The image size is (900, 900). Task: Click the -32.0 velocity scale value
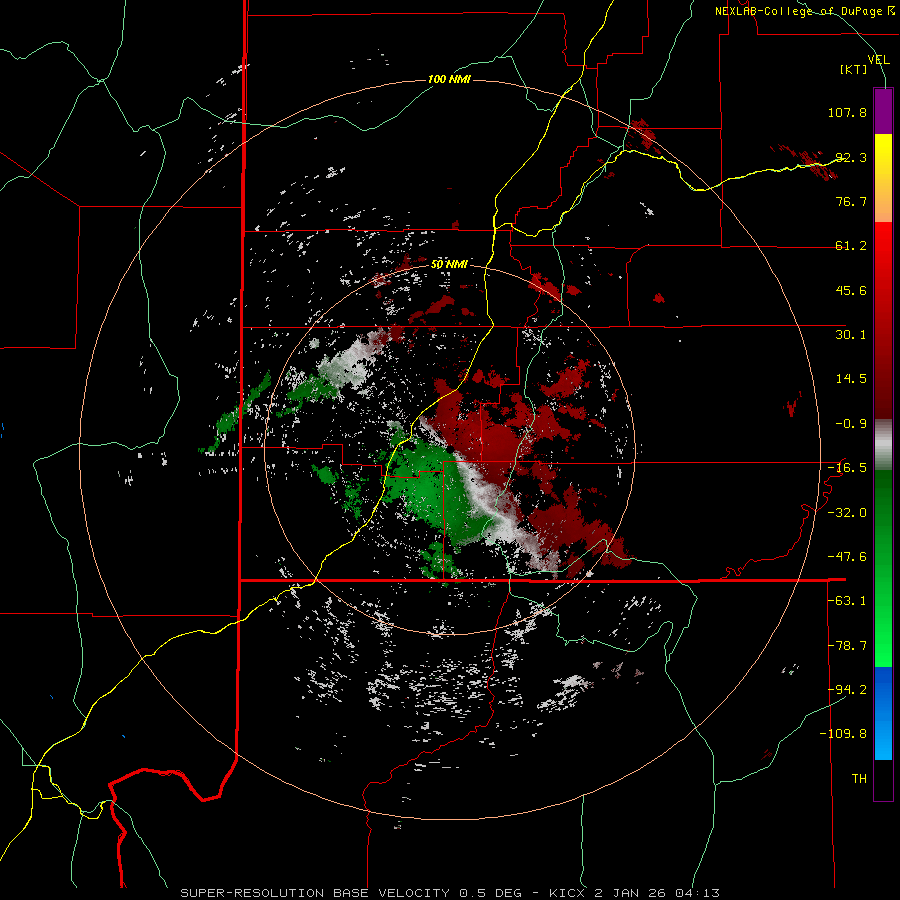tap(847, 513)
